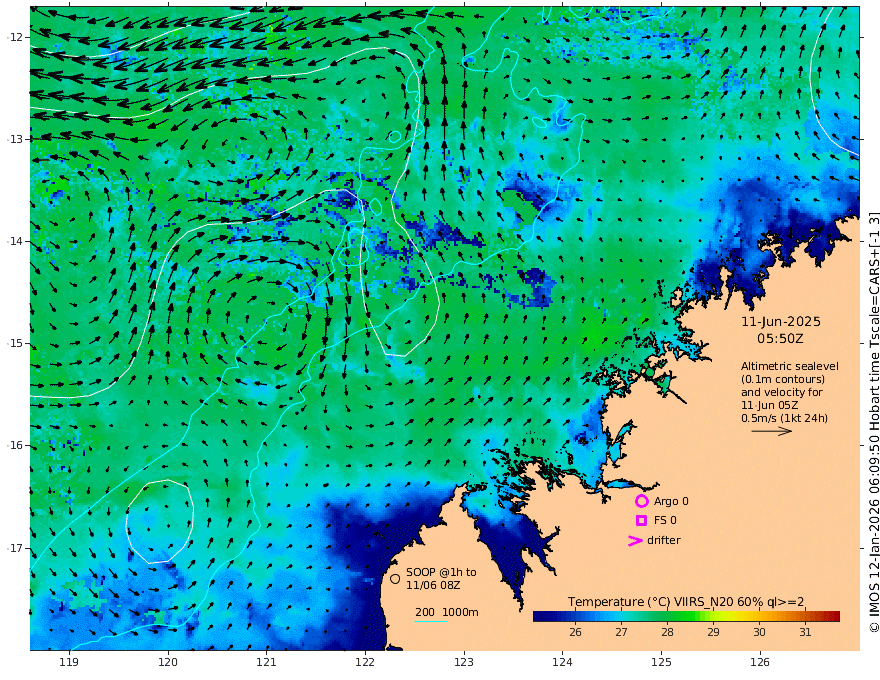Click the '11-Jun-2025' date label
The height and width of the screenshot is (680, 880).
[781, 322]
